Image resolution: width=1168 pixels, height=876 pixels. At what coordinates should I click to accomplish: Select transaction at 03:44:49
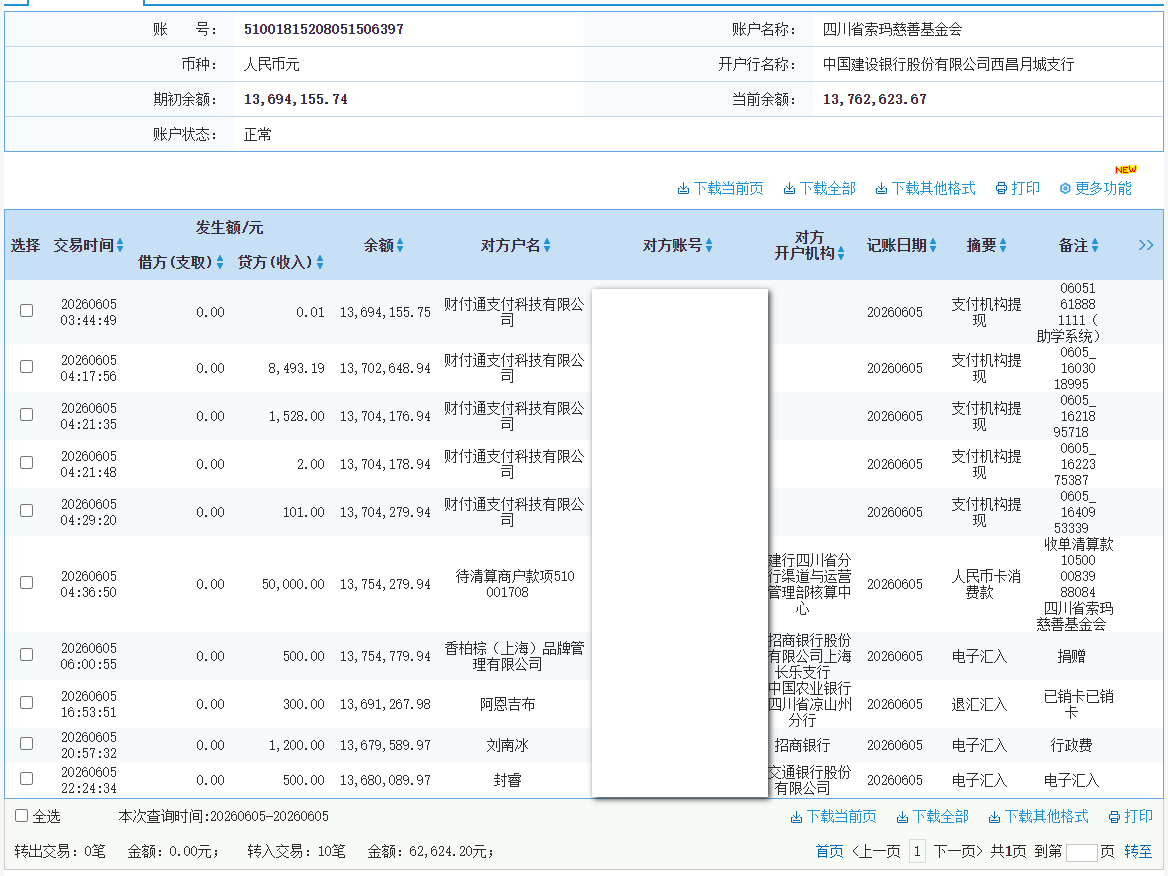pyautogui.click(x=27, y=311)
